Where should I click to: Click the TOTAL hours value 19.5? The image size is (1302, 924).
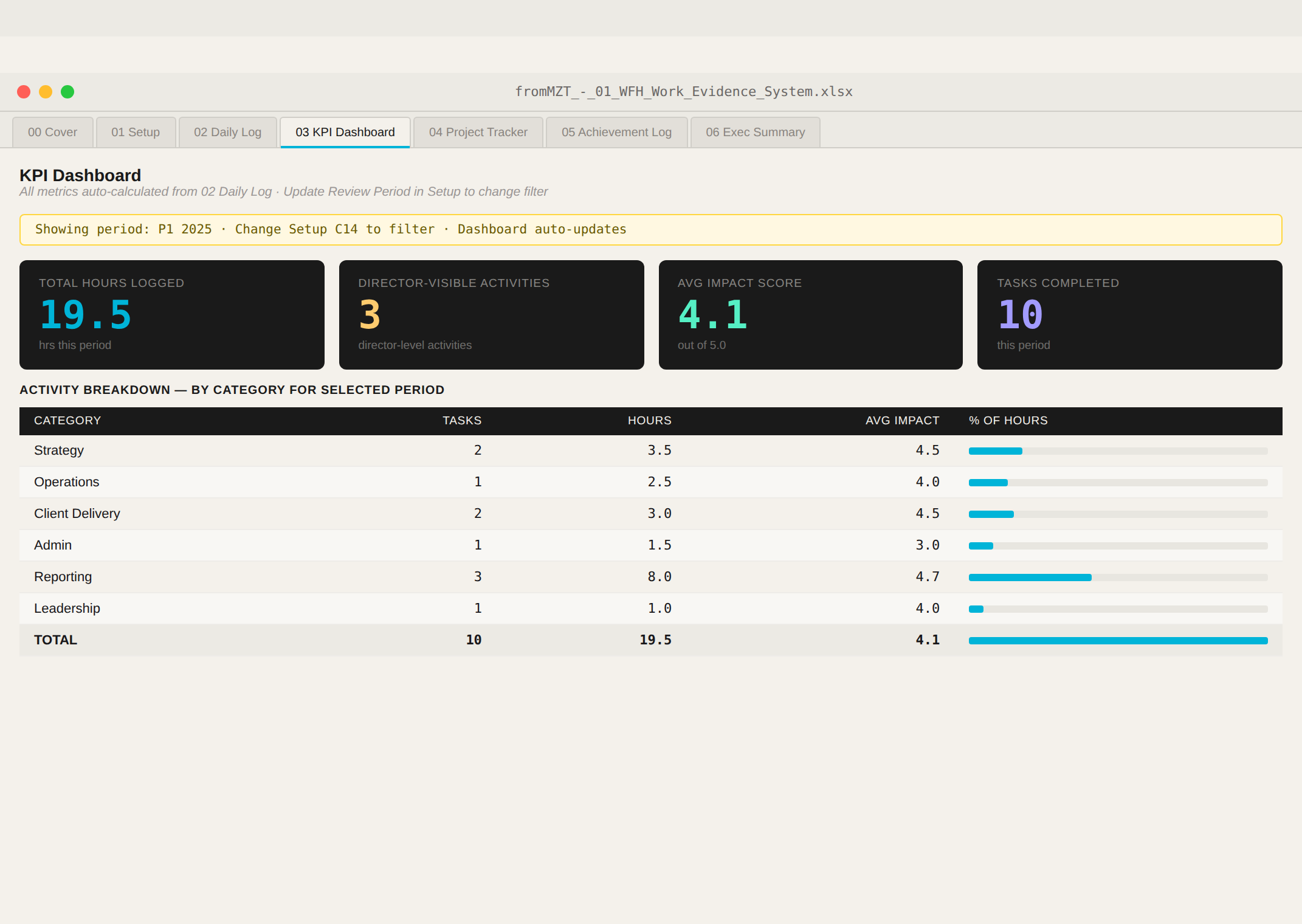click(656, 640)
